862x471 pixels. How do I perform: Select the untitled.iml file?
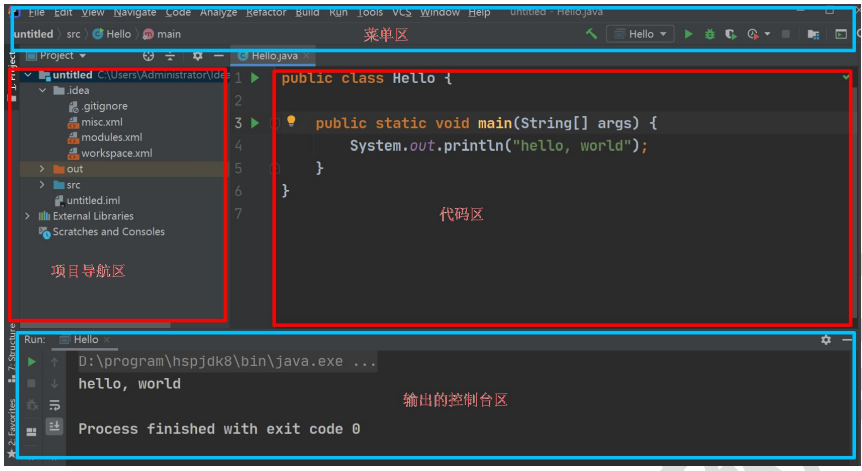[87, 201]
